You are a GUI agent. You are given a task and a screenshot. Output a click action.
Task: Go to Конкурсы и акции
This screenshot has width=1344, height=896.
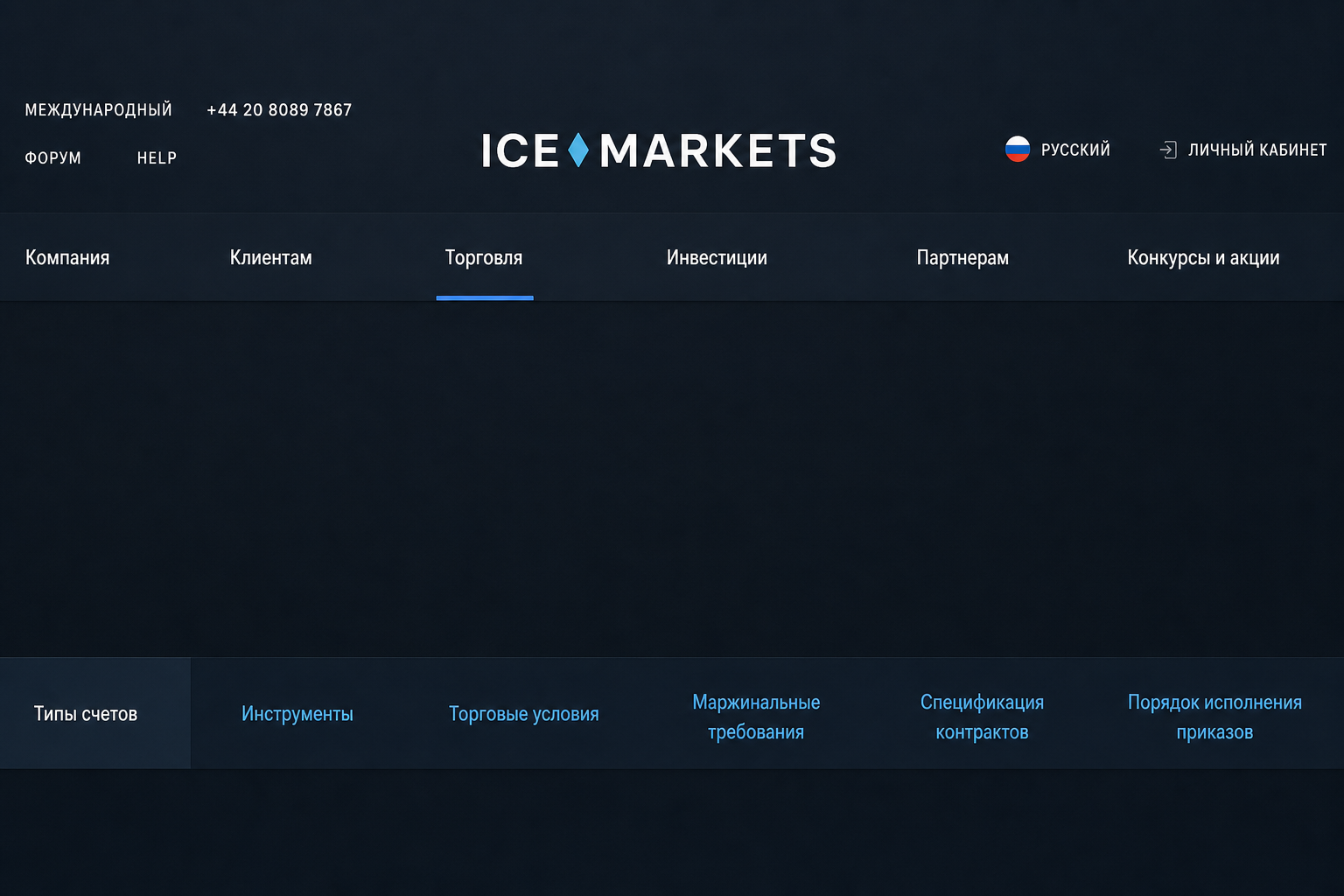pos(1203,257)
